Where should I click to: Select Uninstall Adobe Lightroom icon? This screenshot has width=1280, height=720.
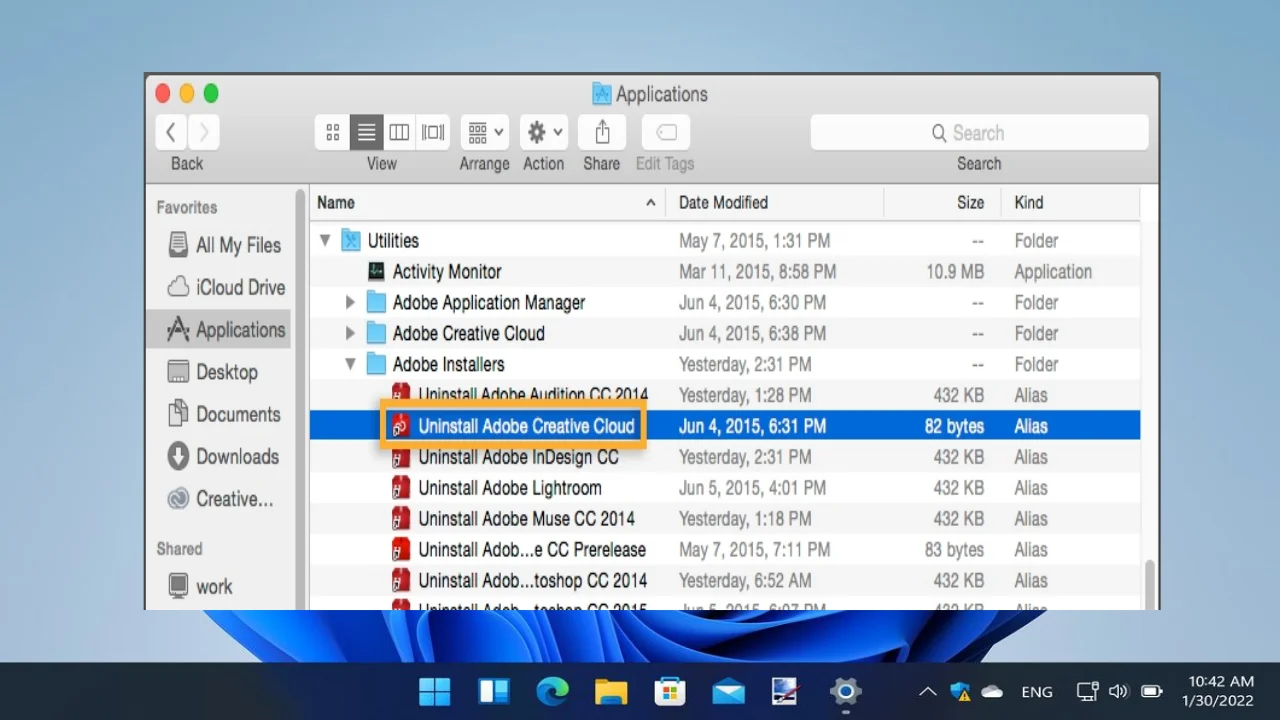401,488
